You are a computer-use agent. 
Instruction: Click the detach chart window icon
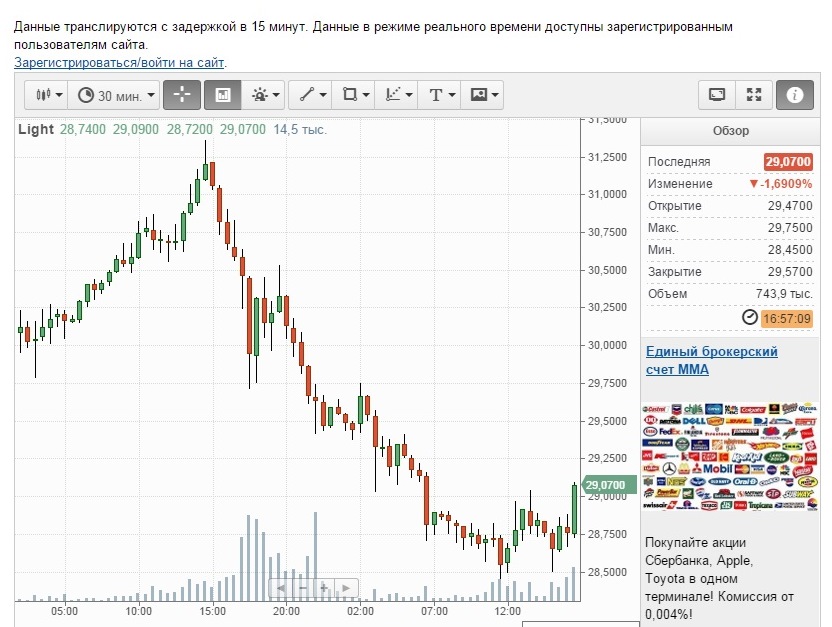click(x=716, y=95)
